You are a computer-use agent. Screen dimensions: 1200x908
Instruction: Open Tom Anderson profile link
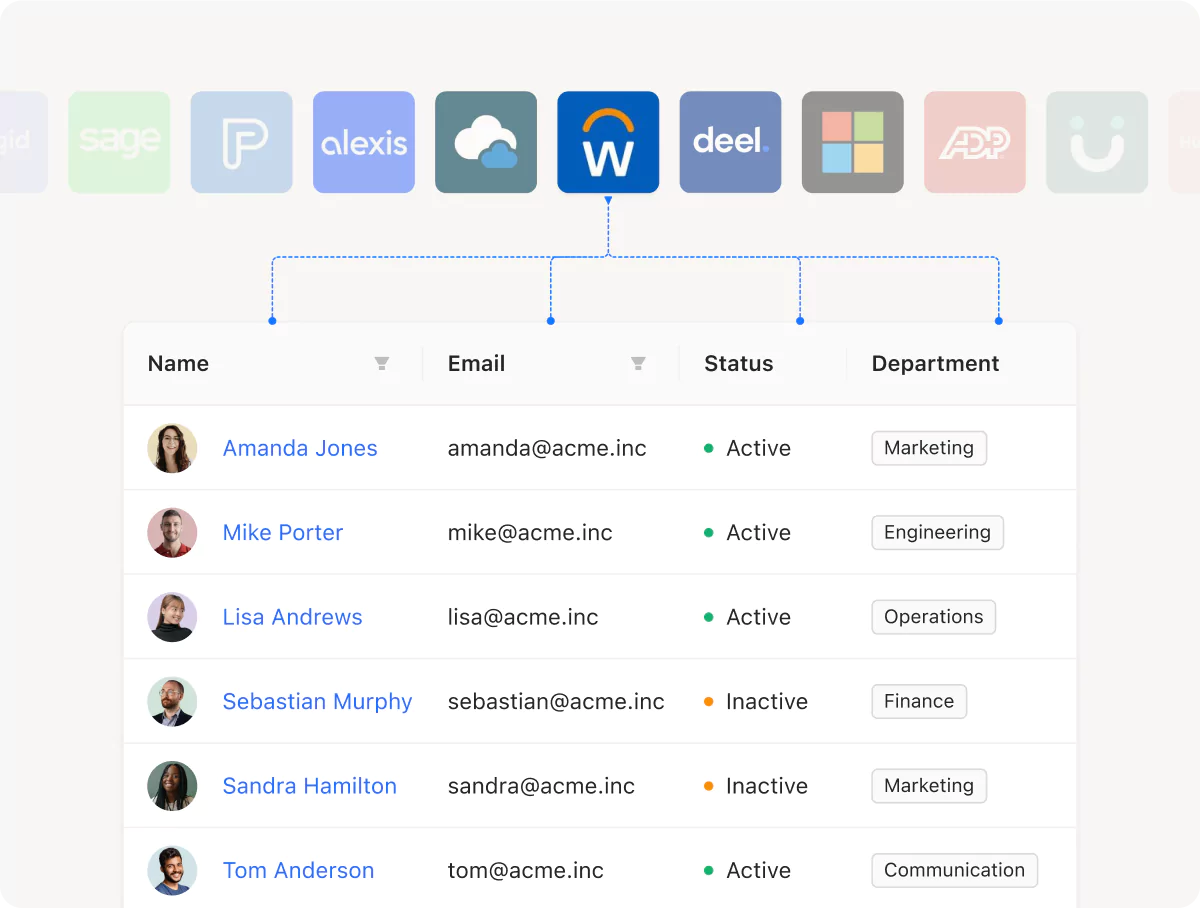(x=299, y=870)
